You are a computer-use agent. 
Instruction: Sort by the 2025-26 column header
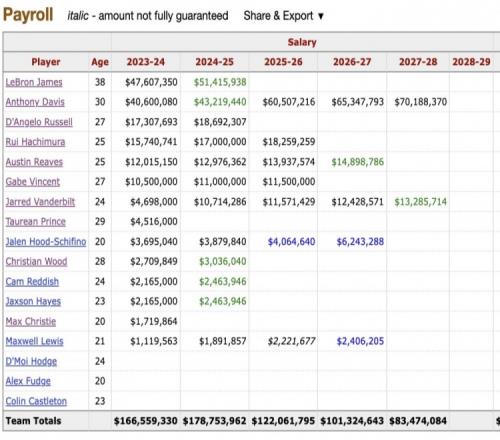click(x=283, y=62)
